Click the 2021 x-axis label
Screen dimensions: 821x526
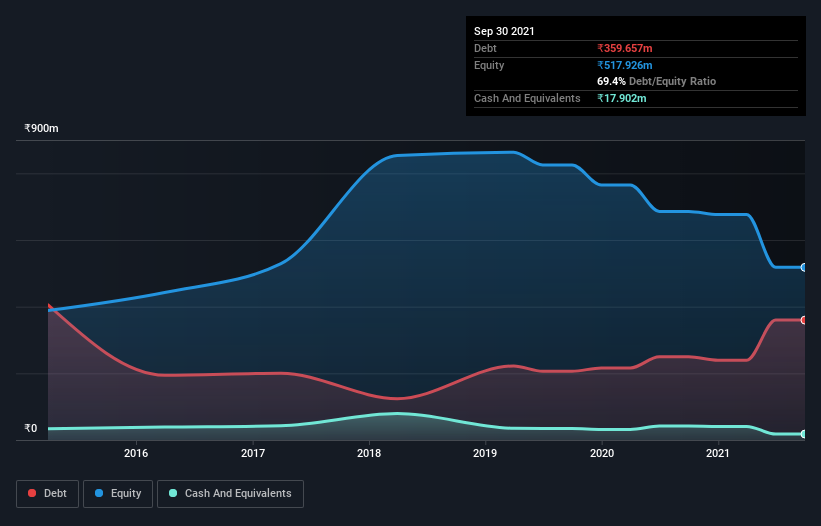click(718, 453)
